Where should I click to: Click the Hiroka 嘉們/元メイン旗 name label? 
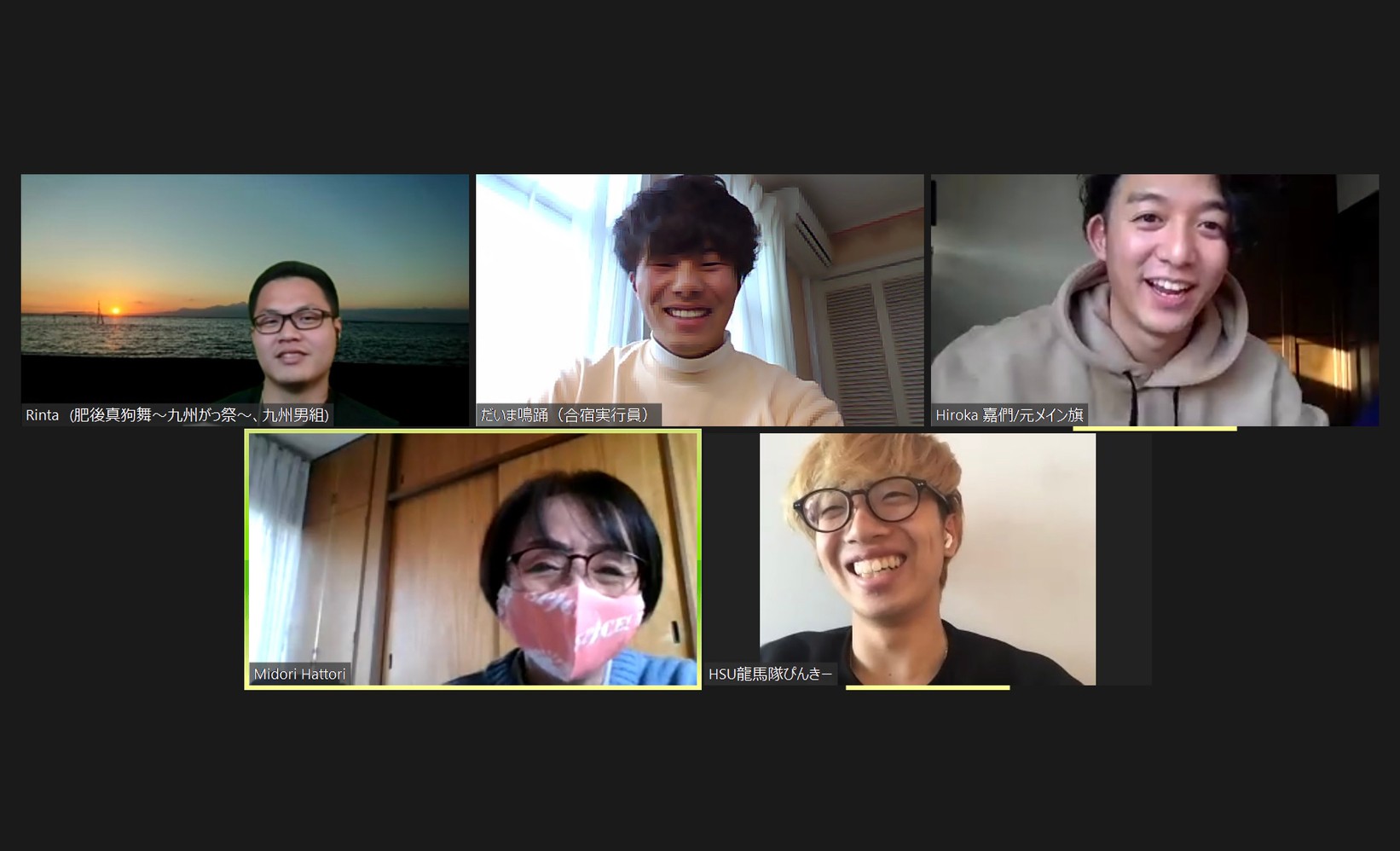coord(1010,415)
